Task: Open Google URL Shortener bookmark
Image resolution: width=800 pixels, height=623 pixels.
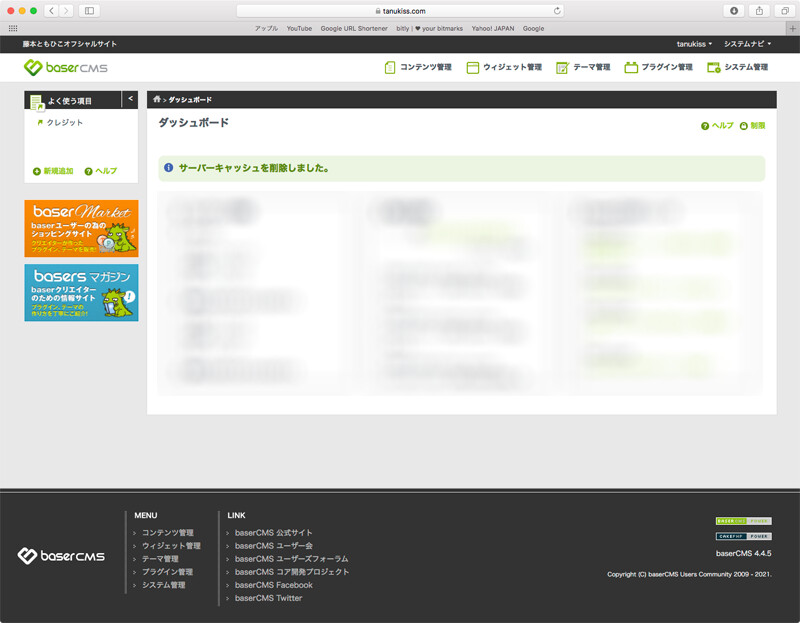Action: 354,29
